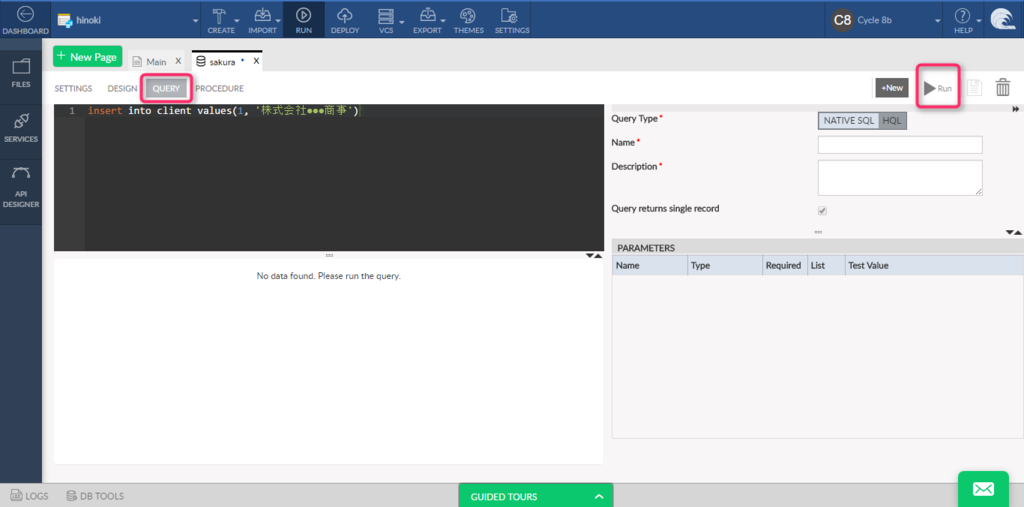This screenshot has height=507, width=1024.
Task: Toggle the Parameters section collapse arrows
Action: pyautogui.click(x=1014, y=232)
